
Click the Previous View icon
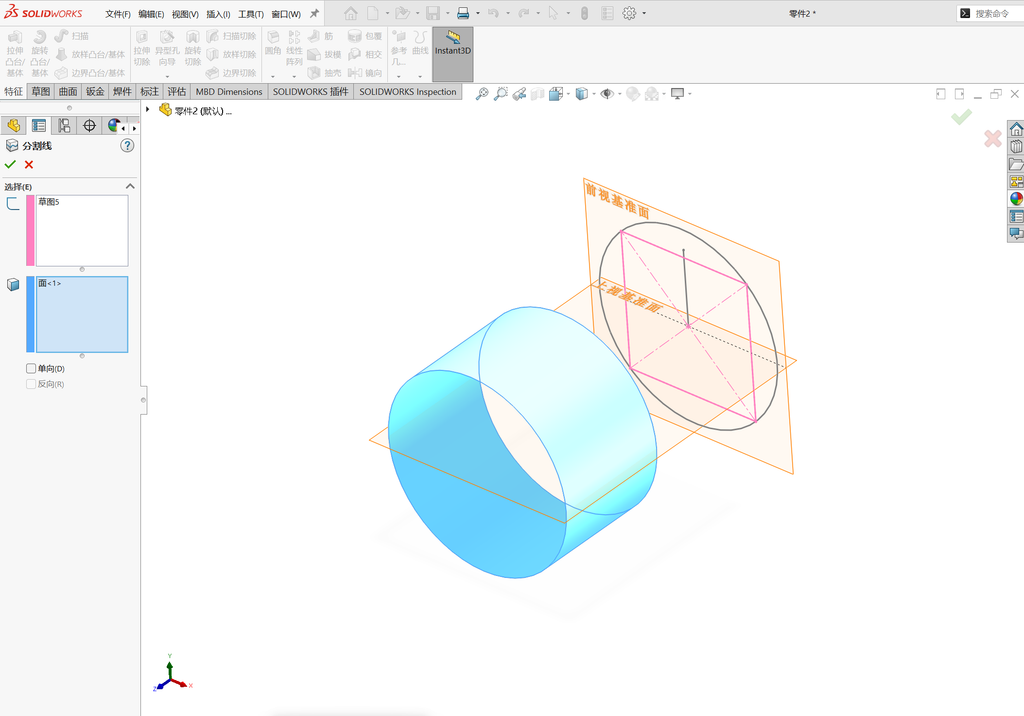pos(519,94)
